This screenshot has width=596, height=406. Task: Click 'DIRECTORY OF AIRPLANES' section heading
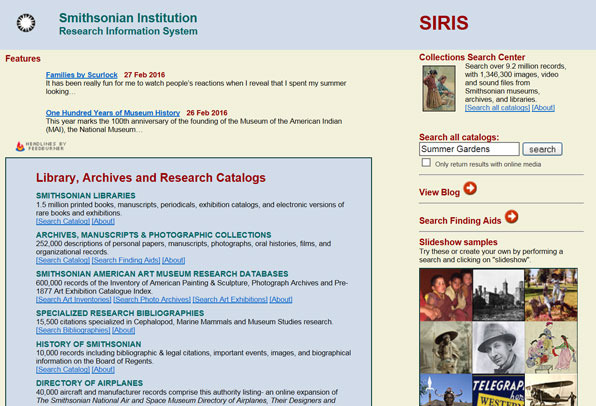pos(89,383)
